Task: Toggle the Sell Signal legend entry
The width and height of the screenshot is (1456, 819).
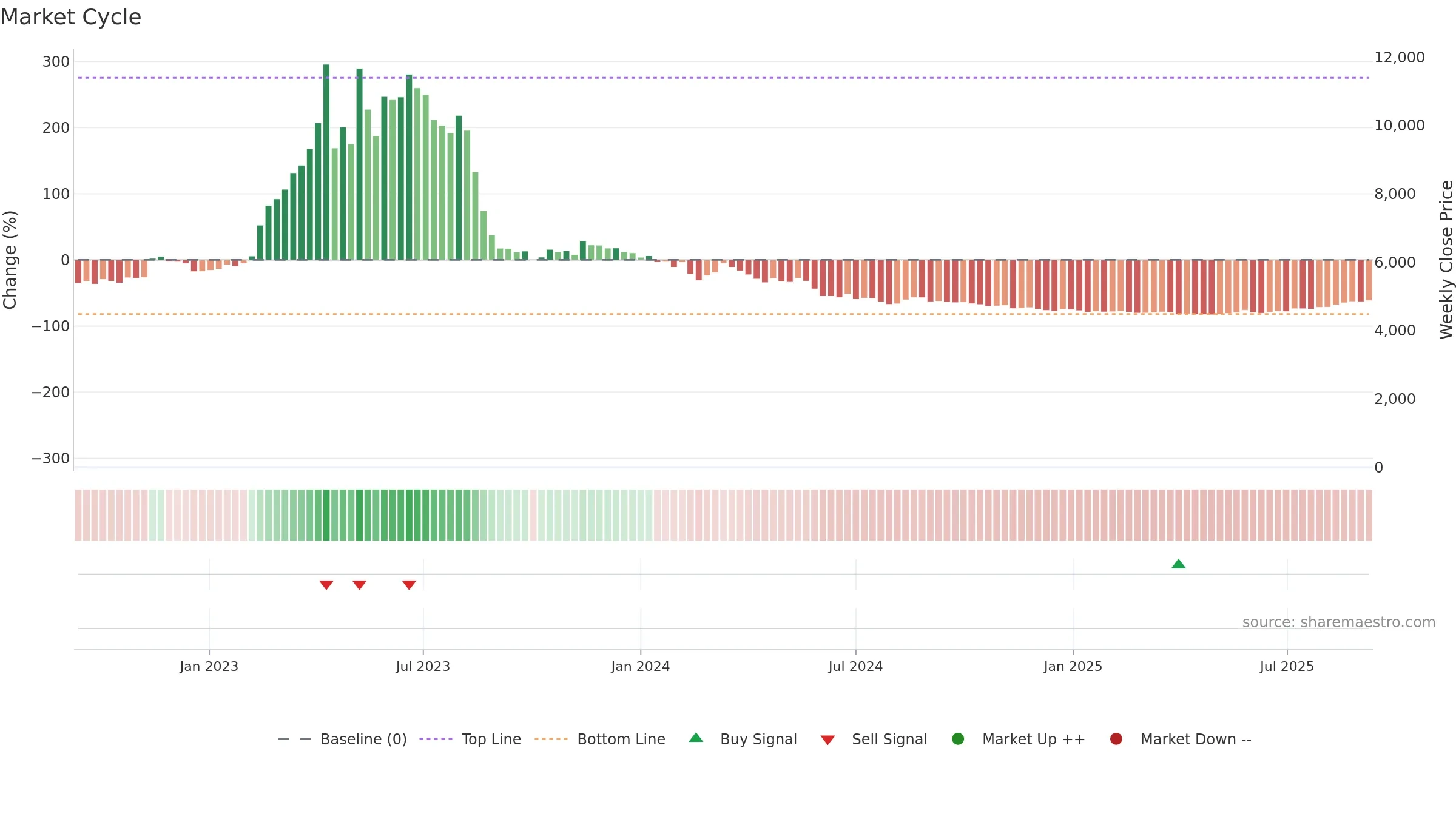Action: tap(874, 739)
